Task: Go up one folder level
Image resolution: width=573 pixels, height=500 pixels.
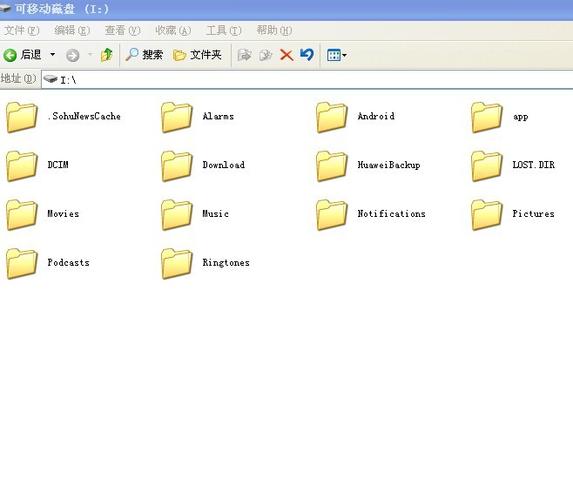Action: coord(107,55)
